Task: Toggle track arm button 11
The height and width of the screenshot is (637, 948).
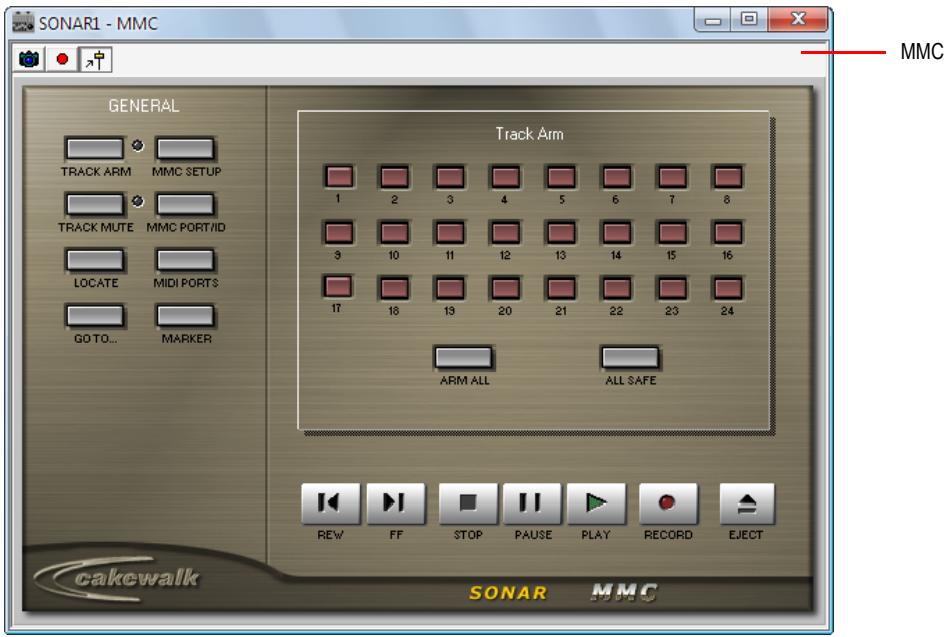Action: click(450, 233)
